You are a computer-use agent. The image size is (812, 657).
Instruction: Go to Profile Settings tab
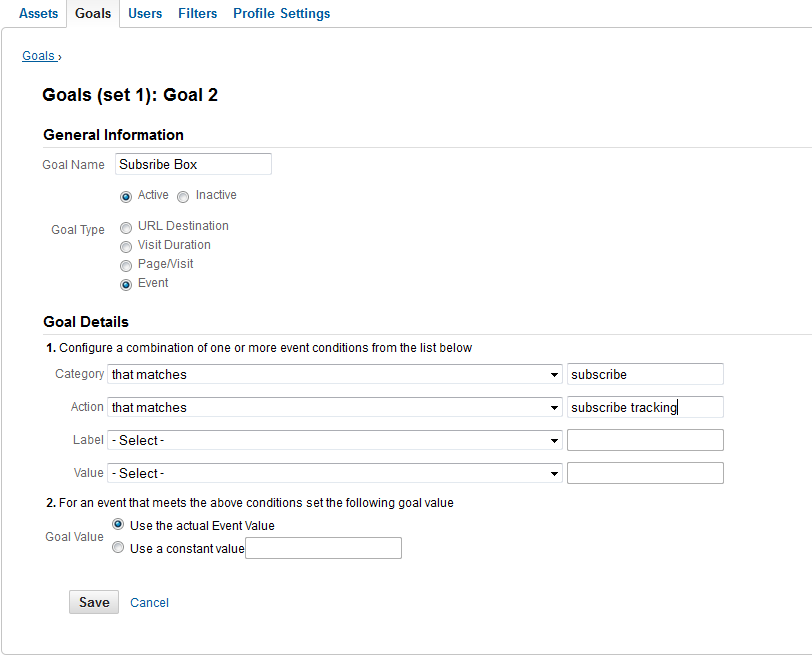coord(281,13)
